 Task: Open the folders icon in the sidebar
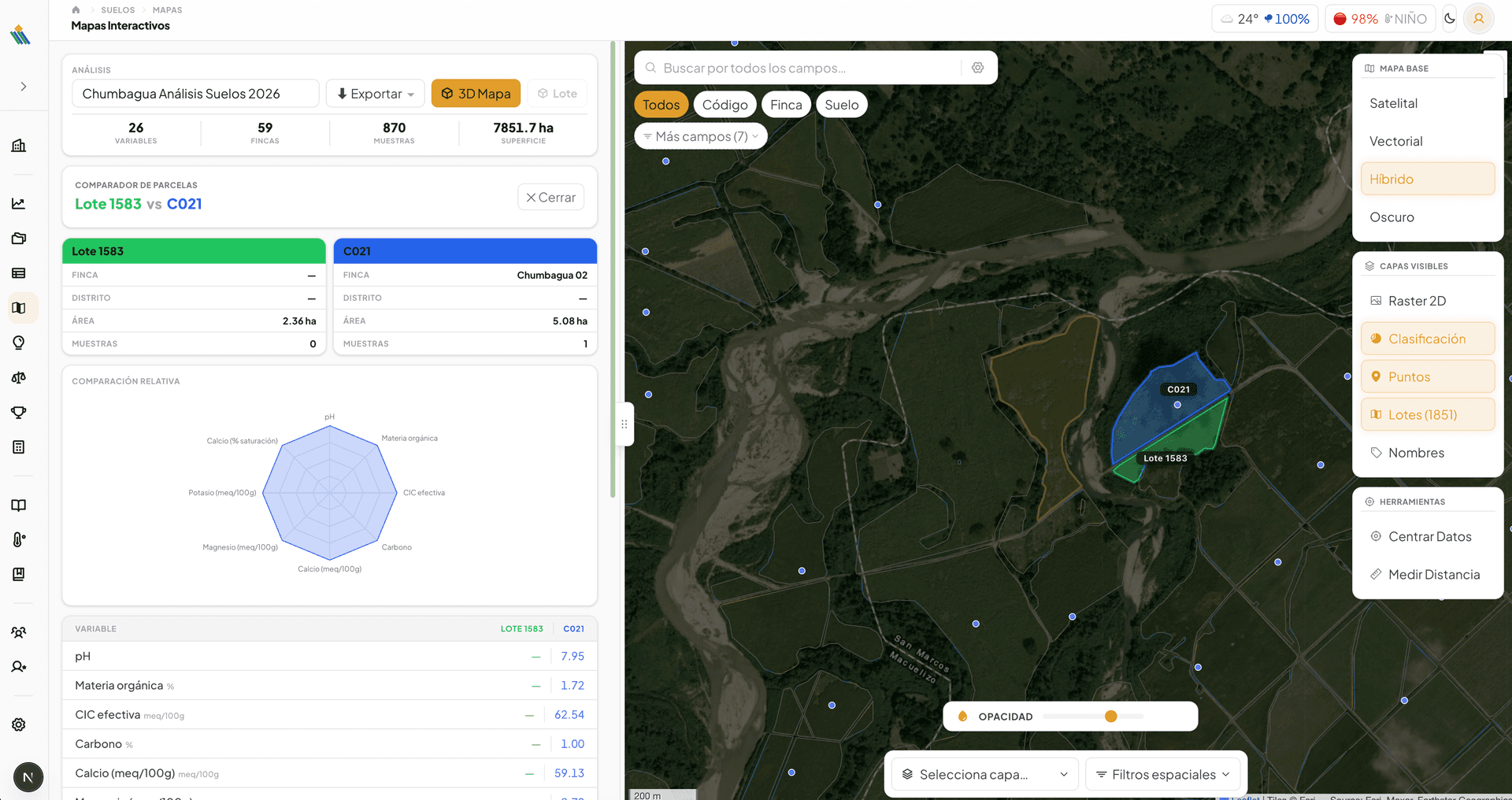19,239
